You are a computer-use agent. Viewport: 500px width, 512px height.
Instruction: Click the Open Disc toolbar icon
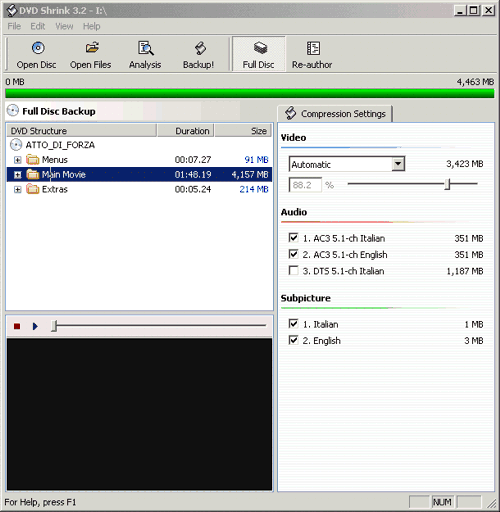(x=38, y=48)
